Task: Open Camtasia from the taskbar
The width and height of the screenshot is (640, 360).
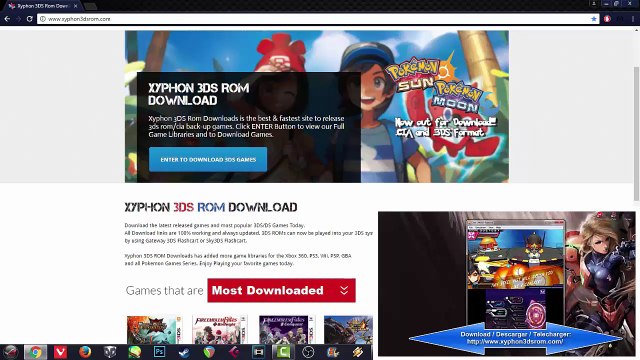Action: [283, 352]
